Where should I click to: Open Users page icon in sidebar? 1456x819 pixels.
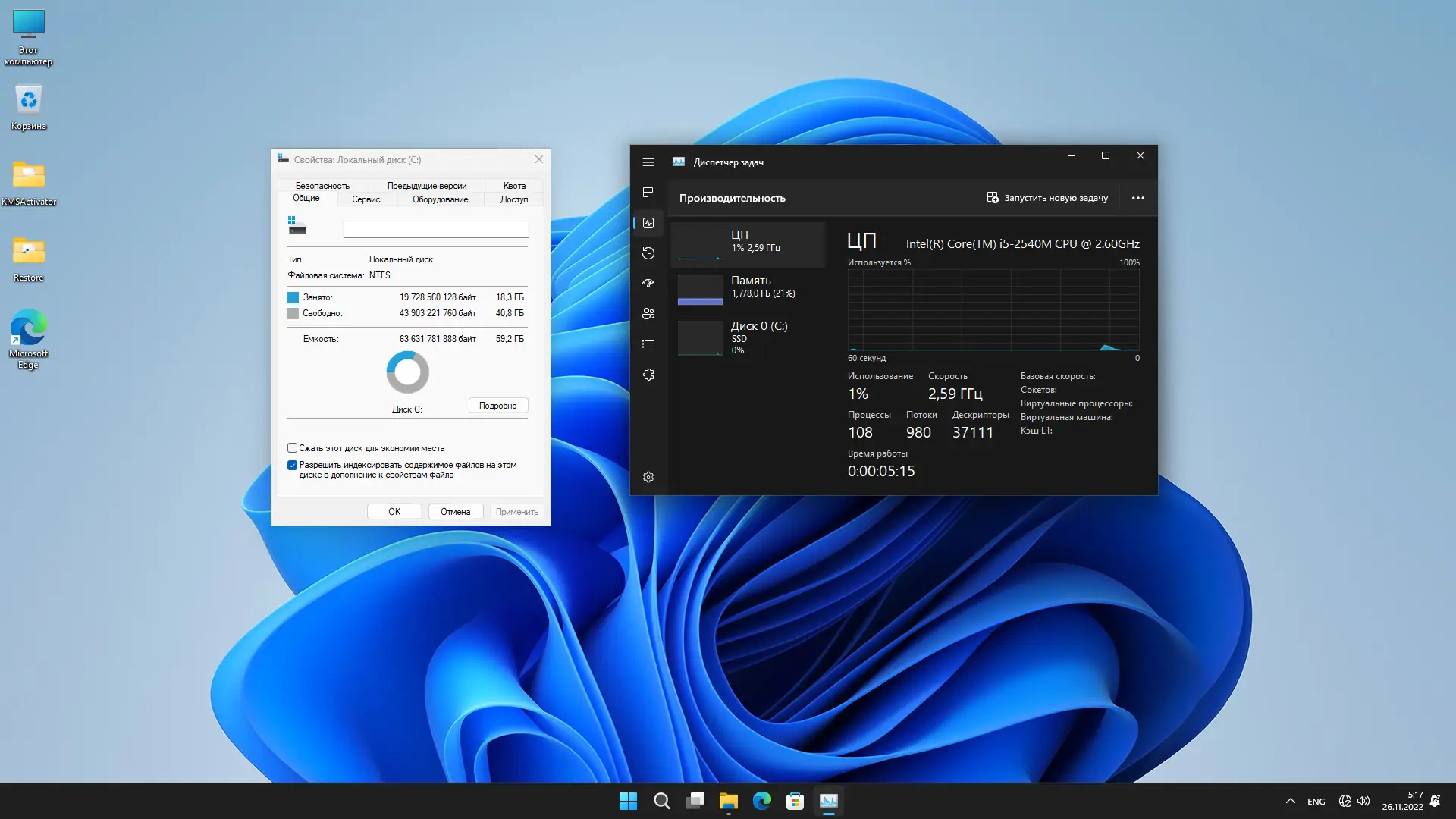click(648, 313)
